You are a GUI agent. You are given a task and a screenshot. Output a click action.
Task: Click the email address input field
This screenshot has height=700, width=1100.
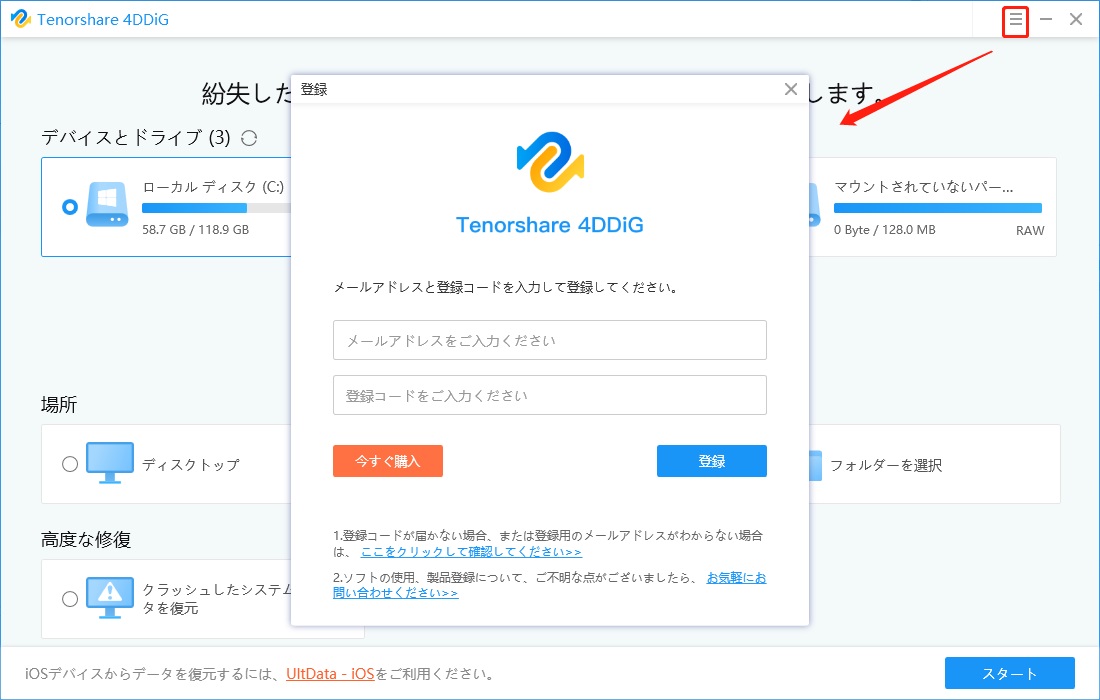[549, 340]
